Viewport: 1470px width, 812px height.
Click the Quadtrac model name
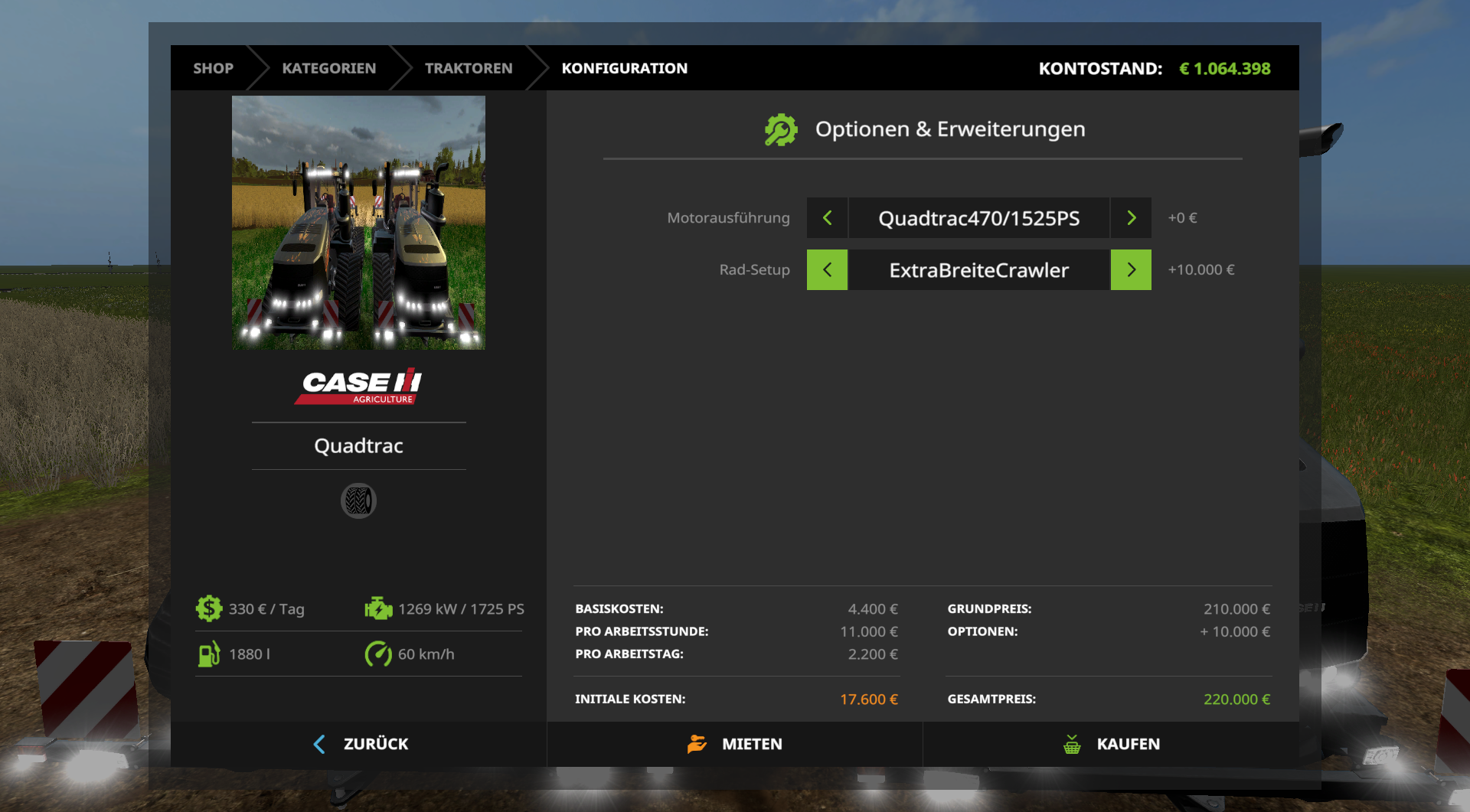pyautogui.click(x=358, y=445)
